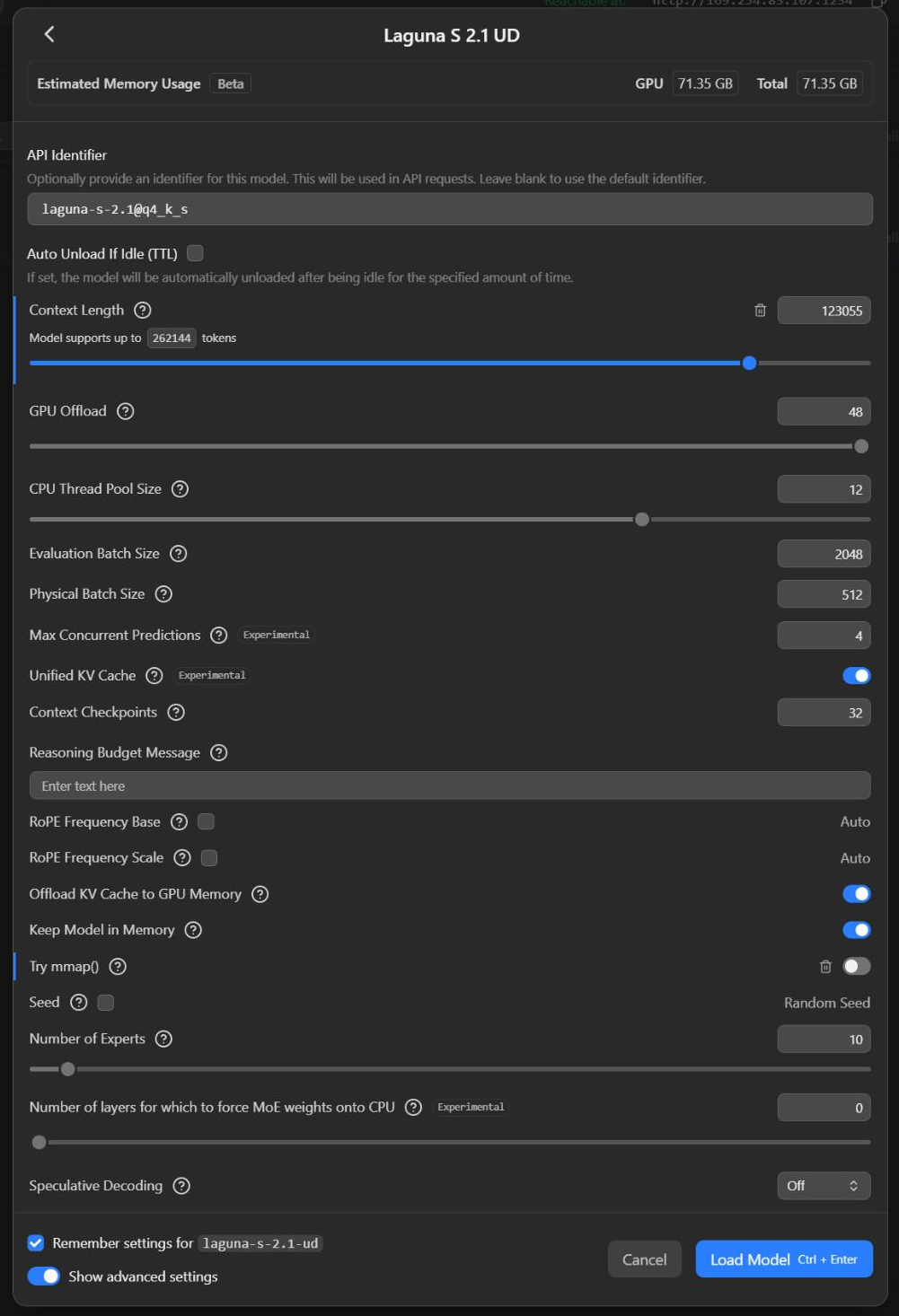The height and width of the screenshot is (1316, 899).
Task: Open Context Length help icon
Action: point(143,311)
